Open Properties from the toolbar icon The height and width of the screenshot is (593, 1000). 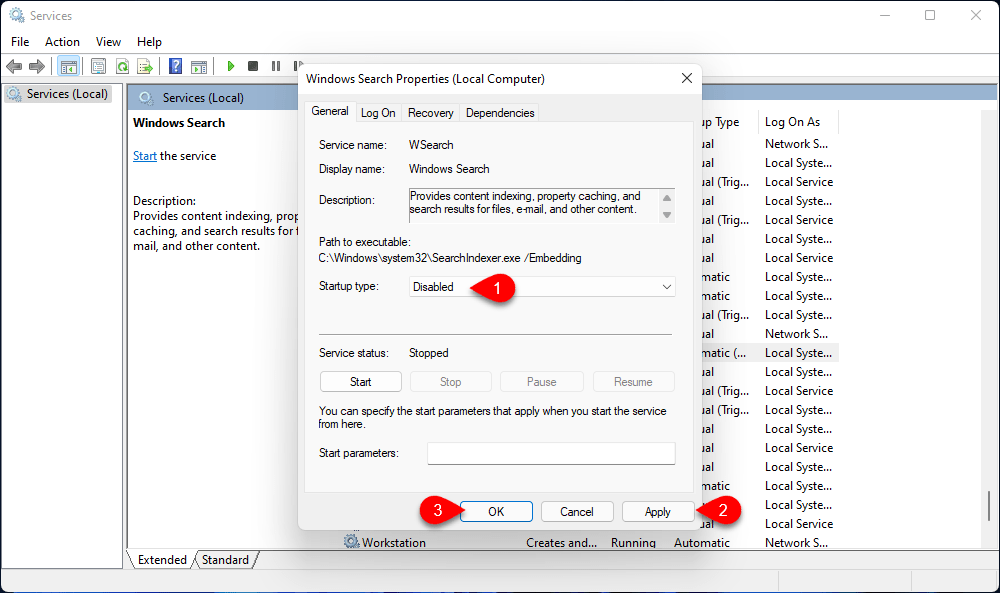point(98,66)
